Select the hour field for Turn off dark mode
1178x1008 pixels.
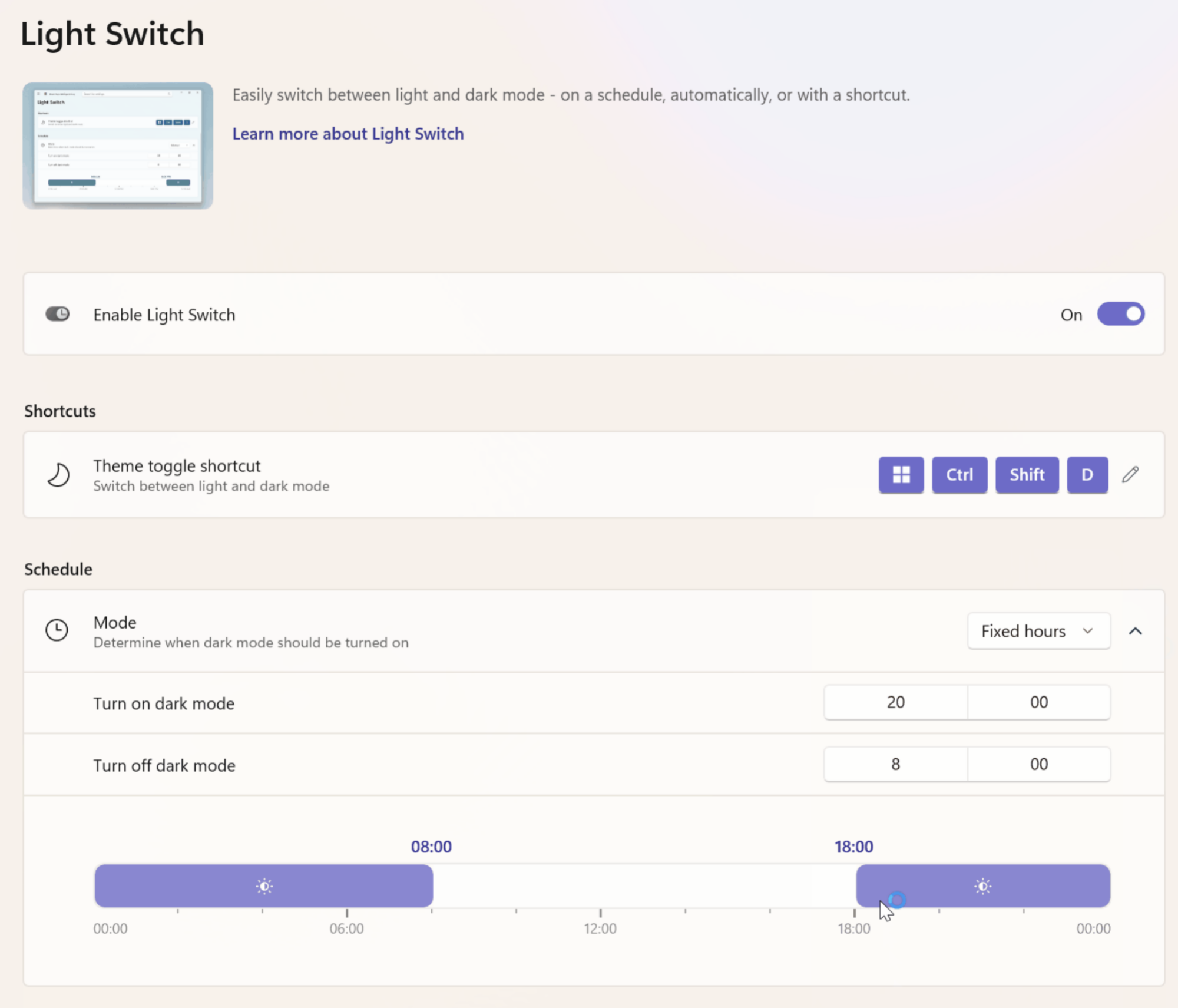[x=895, y=764]
